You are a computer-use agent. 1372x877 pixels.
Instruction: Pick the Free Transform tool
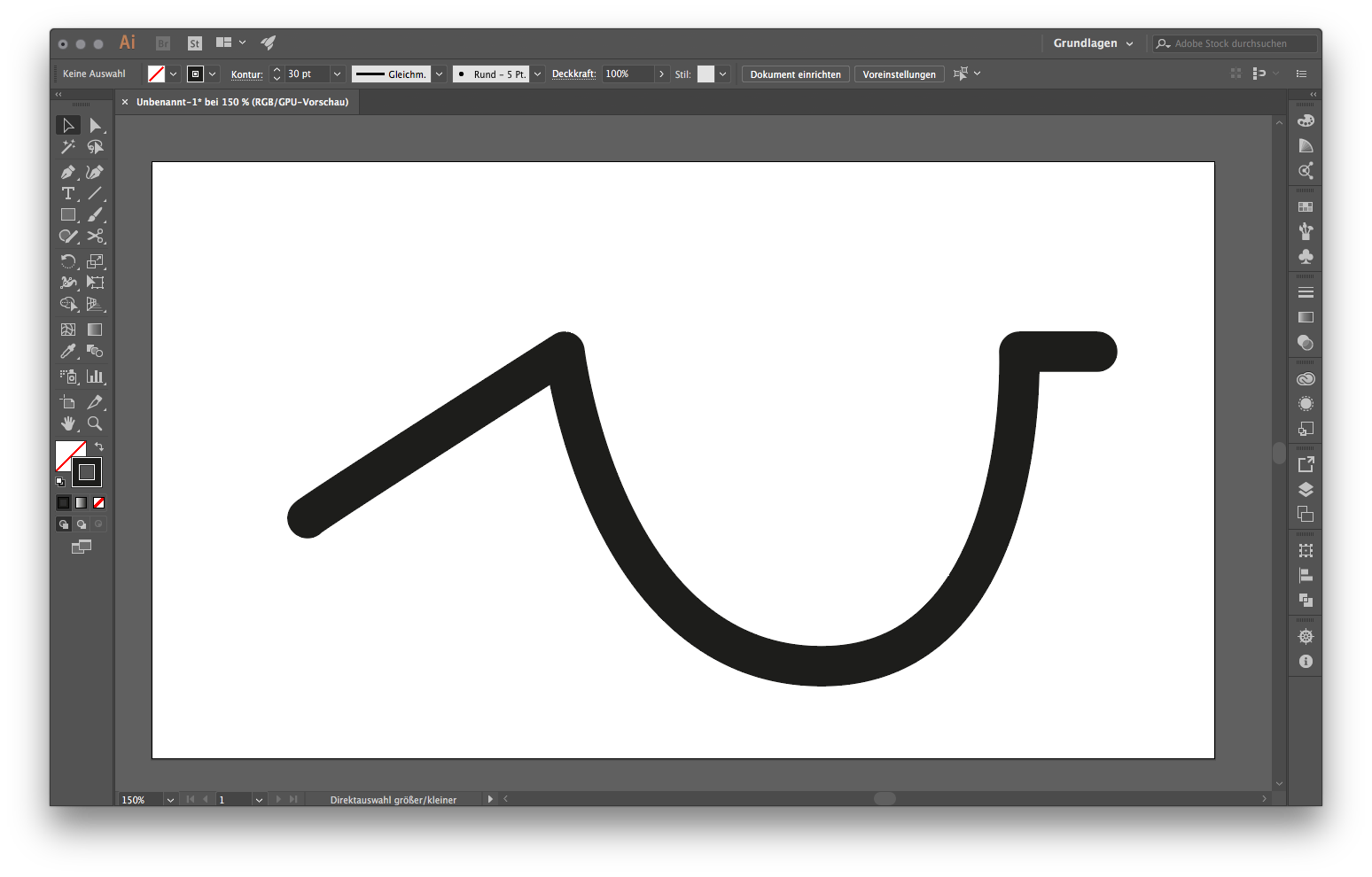click(x=95, y=282)
